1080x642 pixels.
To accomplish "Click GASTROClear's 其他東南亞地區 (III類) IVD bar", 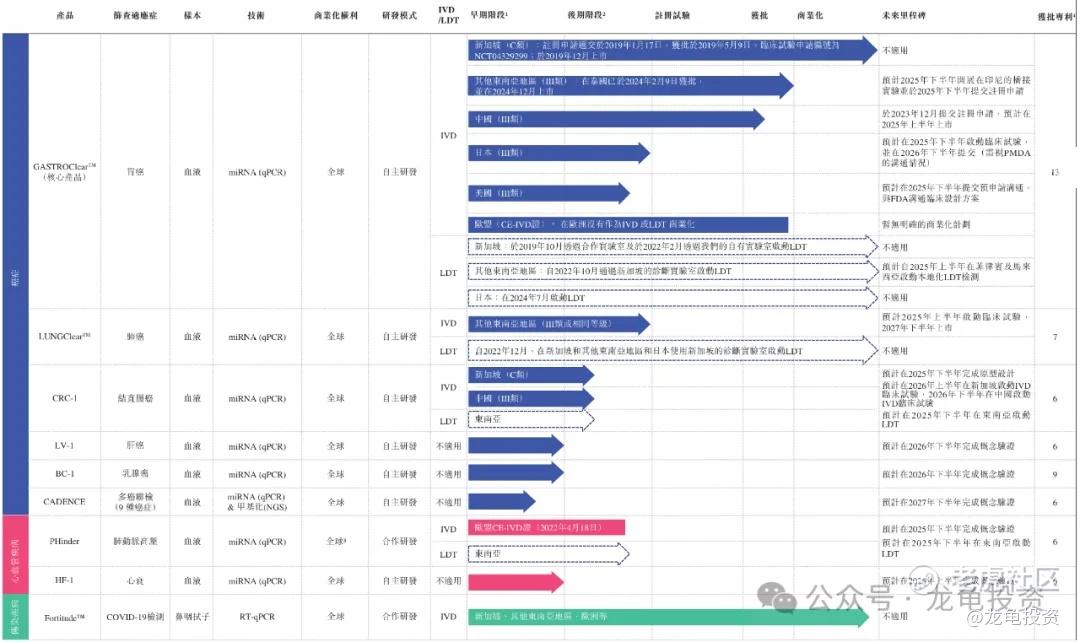I will pos(630,86).
